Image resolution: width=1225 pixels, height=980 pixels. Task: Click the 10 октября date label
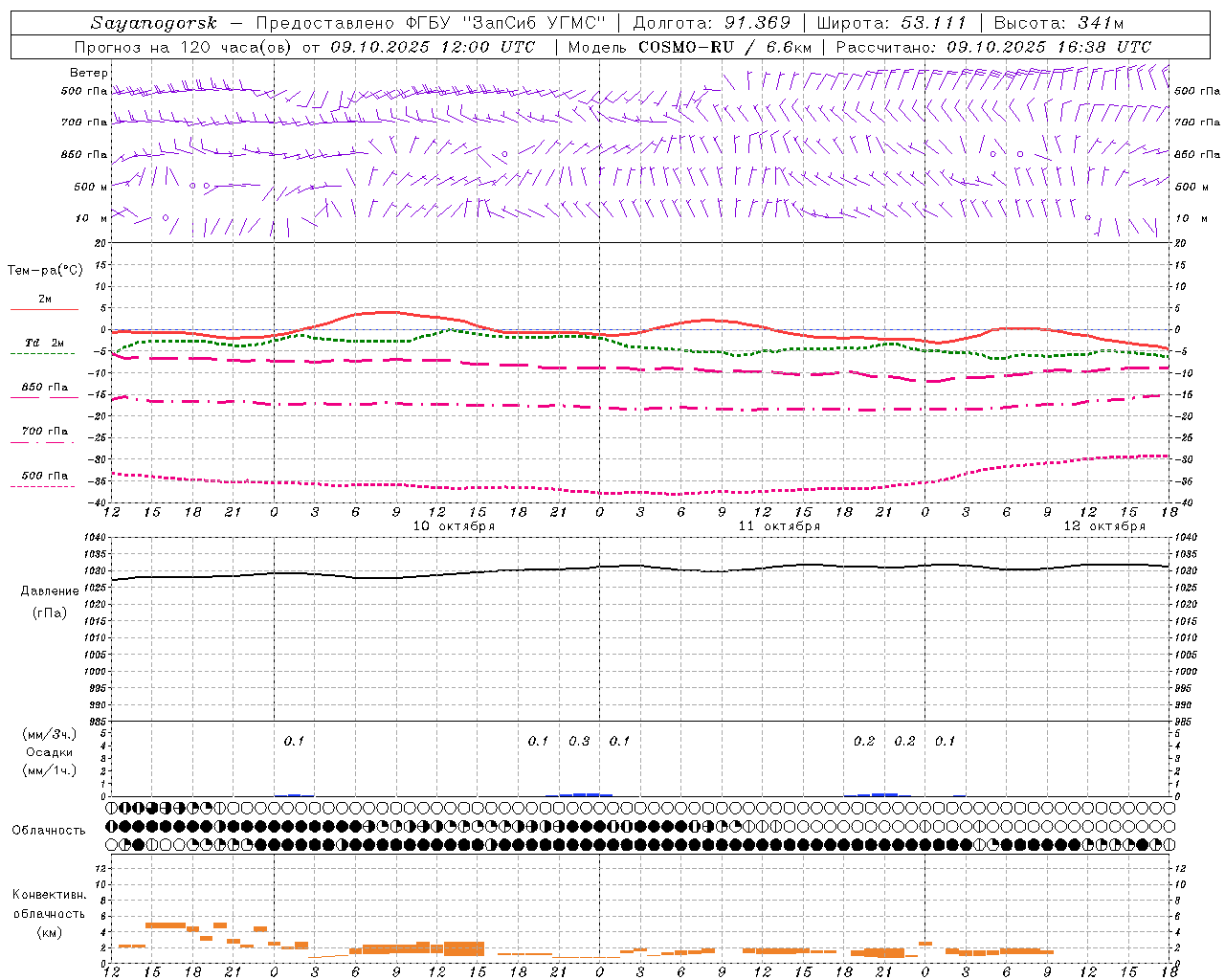454,526
